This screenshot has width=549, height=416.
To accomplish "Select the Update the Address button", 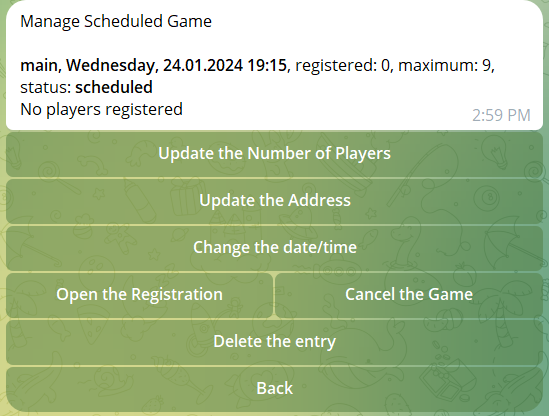I will (x=274, y=201).
